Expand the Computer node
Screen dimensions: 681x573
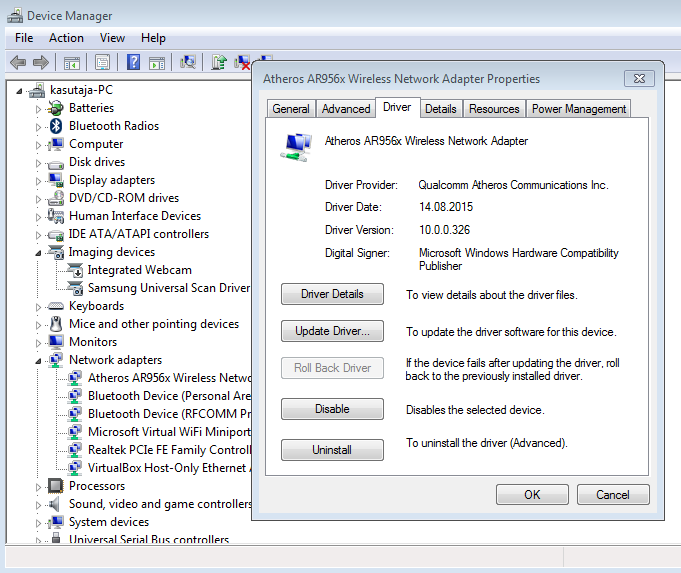pyautogui.click(x=38, y=145)
